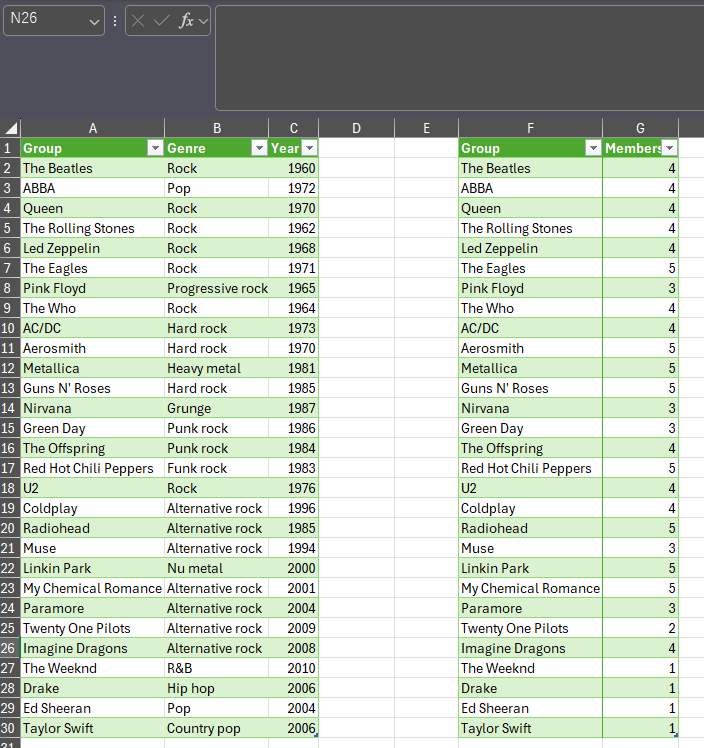The width and height of the screenshot is (704, 748).
Task: Click The Beatles cell in column A
Action: [93, 168]
